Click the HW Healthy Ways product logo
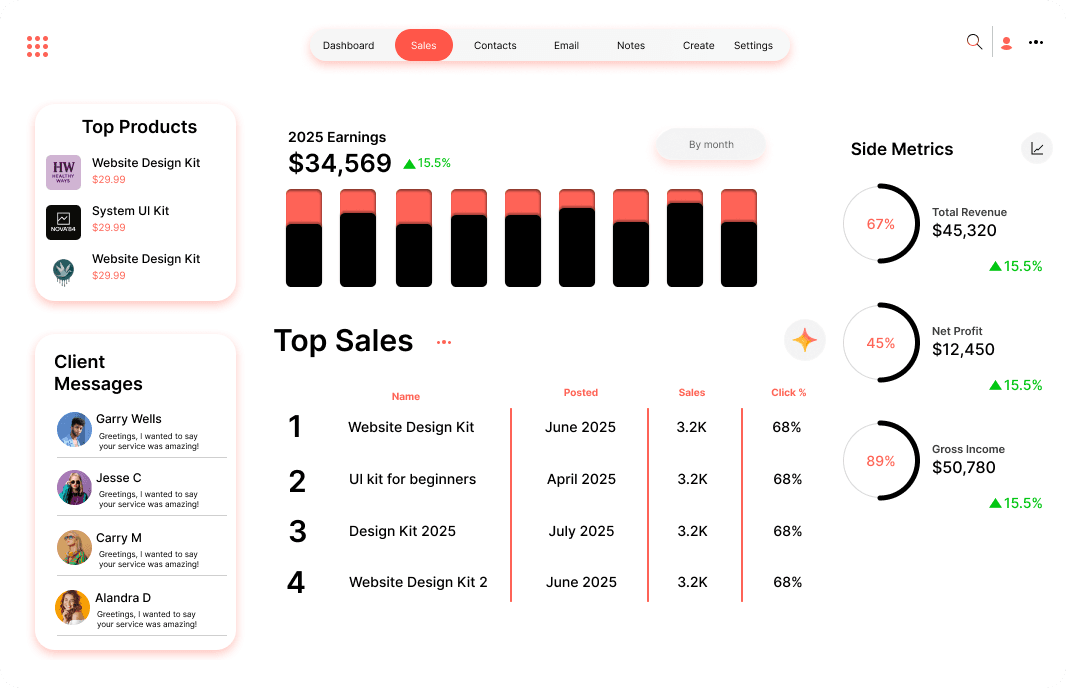 [x=63, y=172]
